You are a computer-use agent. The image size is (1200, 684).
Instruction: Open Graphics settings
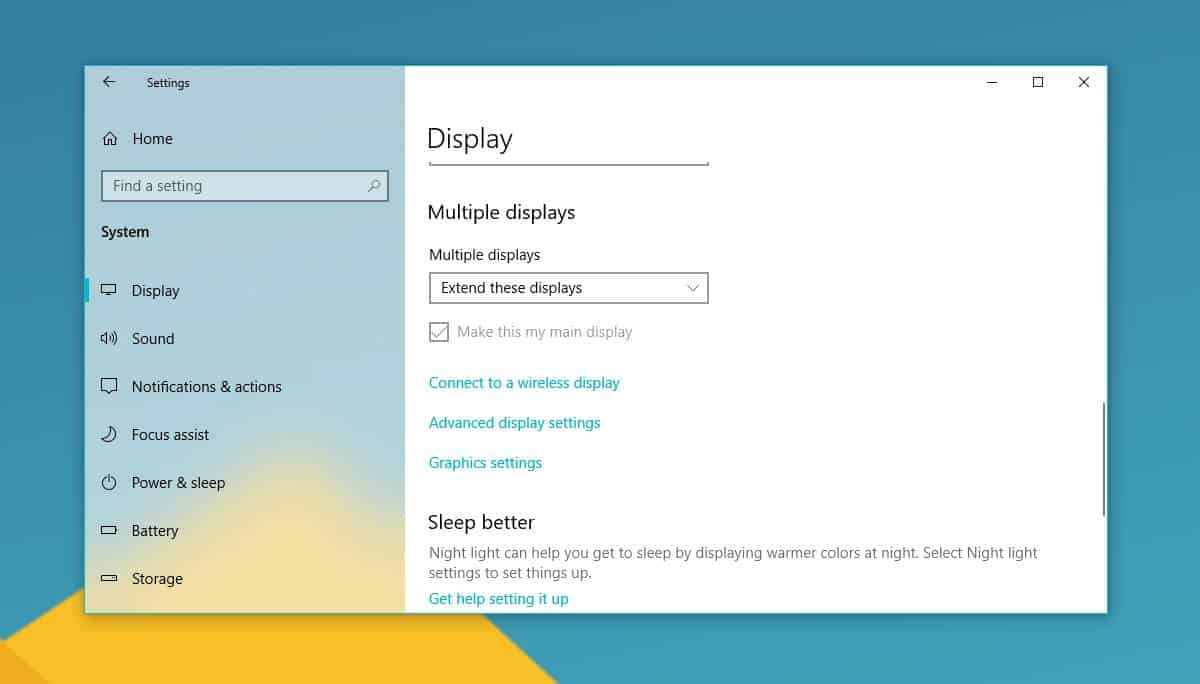click(x=485, y=462)
